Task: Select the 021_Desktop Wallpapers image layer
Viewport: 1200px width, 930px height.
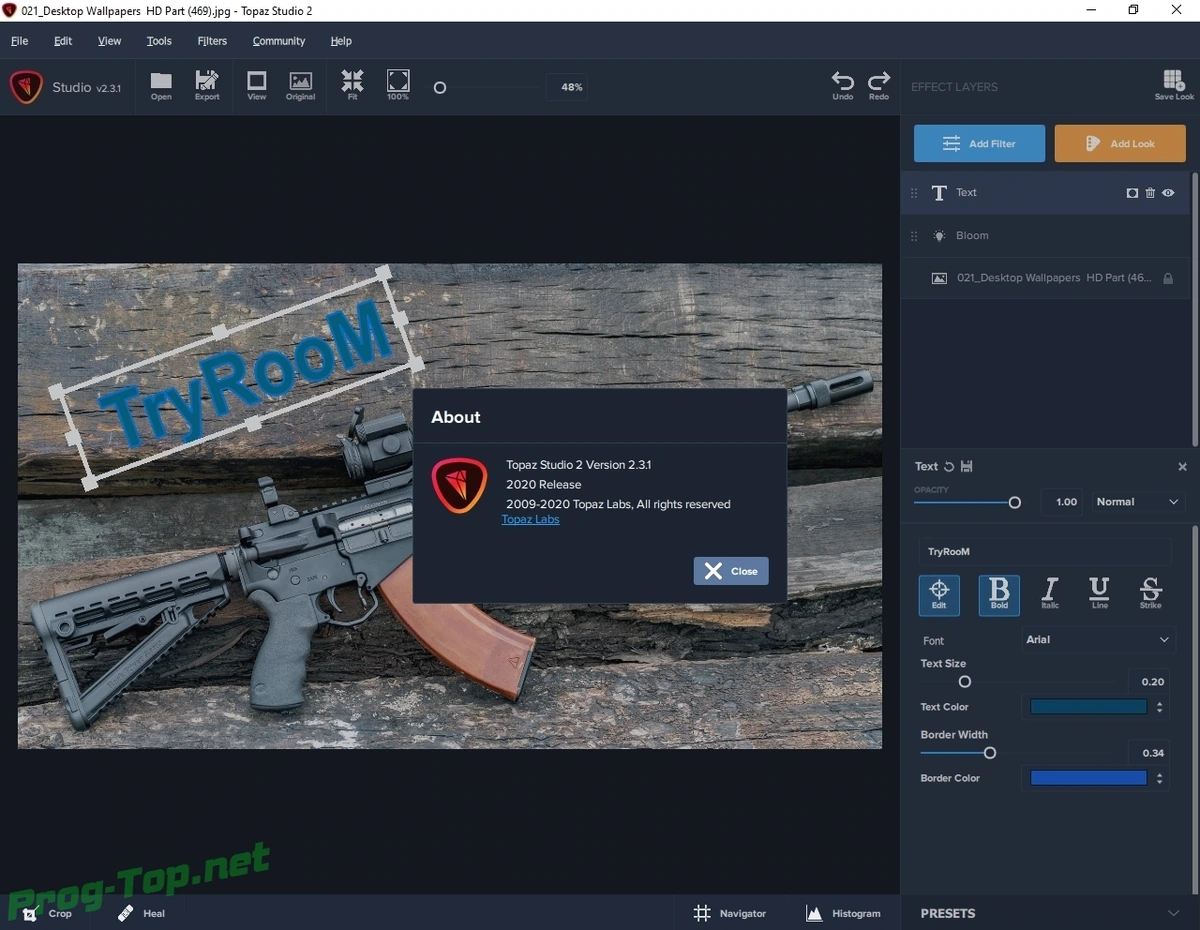Action: [1046, 278]
